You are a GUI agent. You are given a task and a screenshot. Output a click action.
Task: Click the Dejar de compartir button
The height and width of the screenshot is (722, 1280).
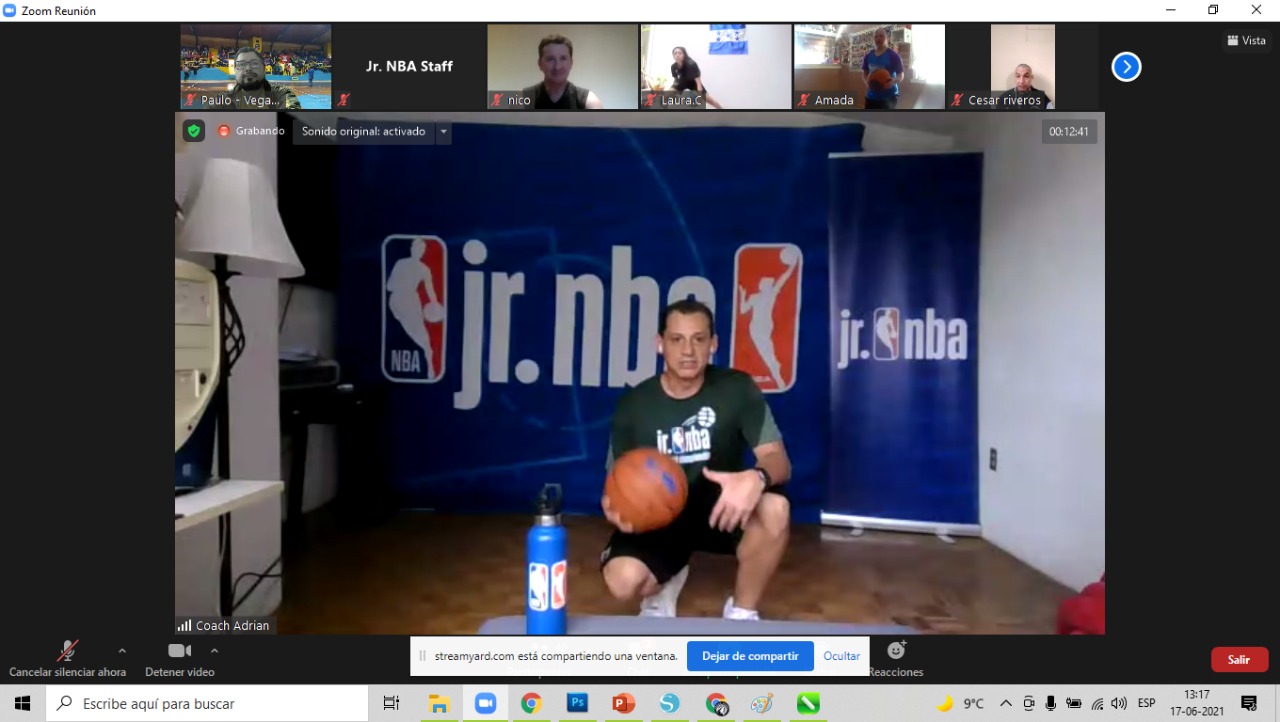click(x=750, y=656)
